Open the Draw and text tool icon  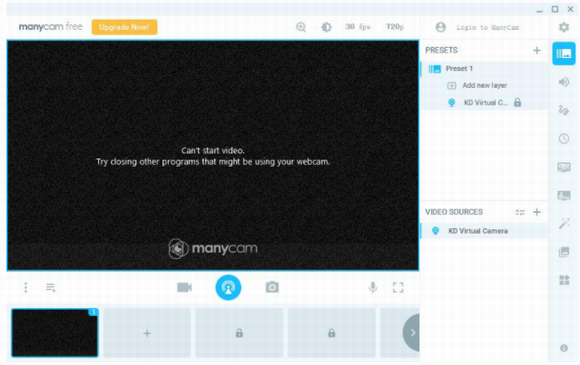coord(563,110)
